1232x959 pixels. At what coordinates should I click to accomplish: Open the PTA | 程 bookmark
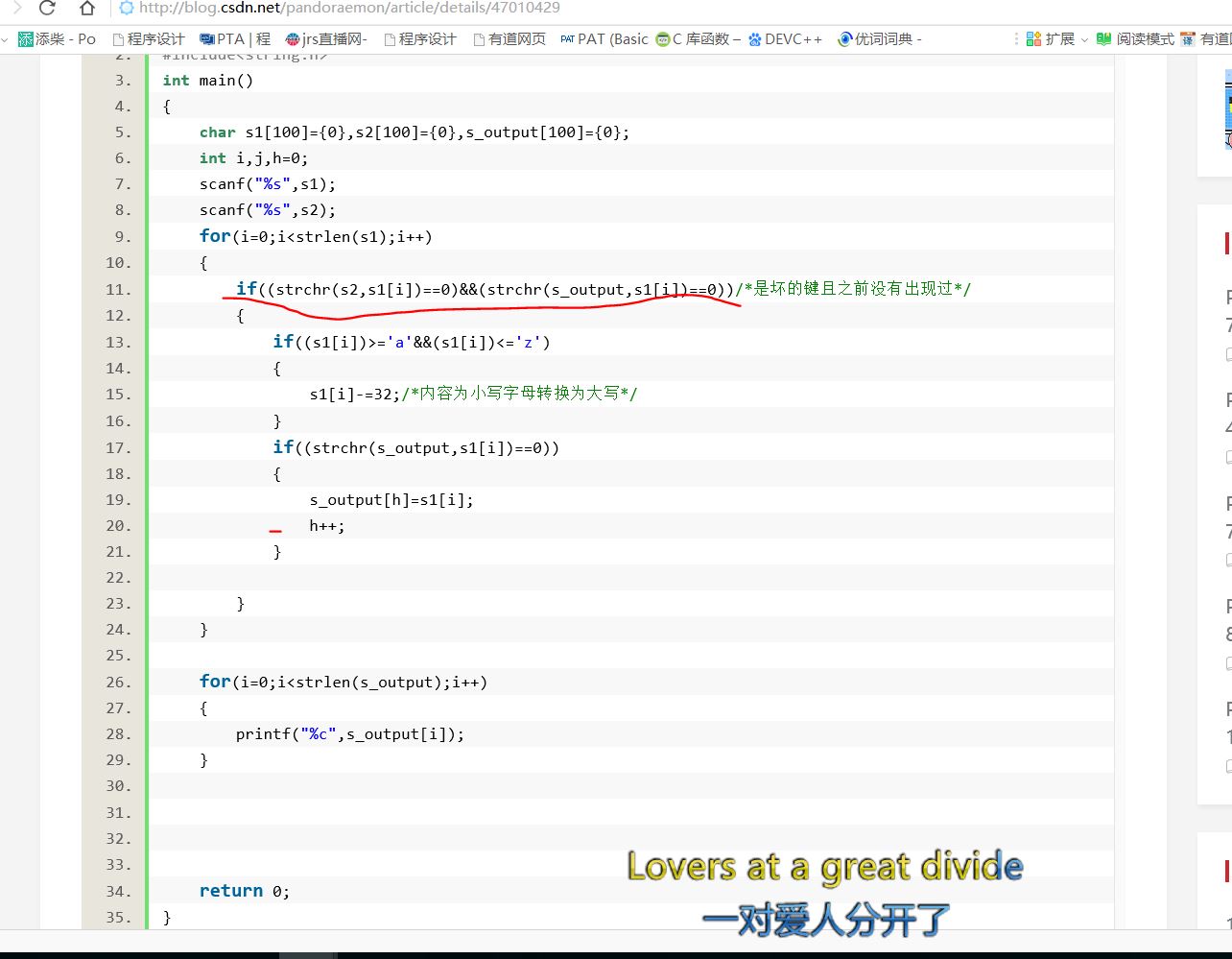pyautogui.click(x=235, y=39)
